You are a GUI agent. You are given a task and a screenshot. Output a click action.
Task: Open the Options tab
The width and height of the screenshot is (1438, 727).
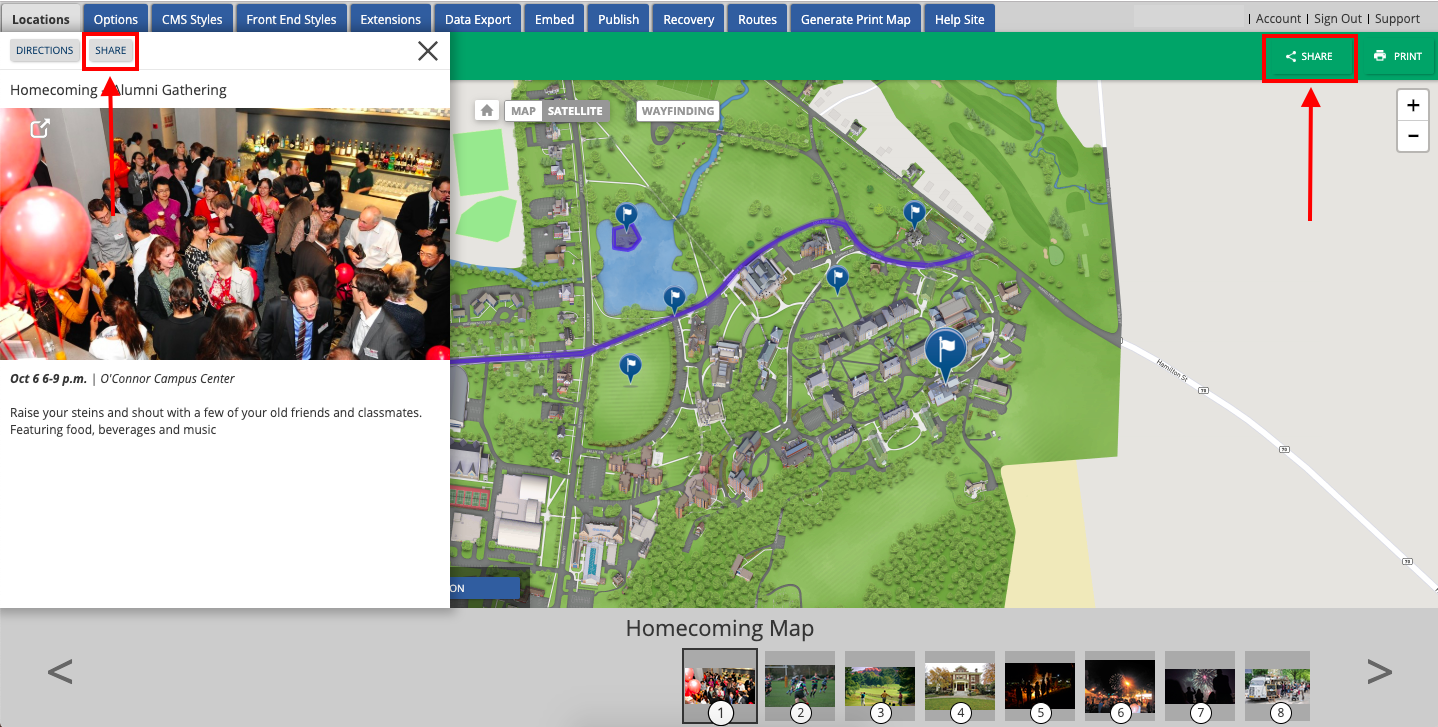point(115,17)
